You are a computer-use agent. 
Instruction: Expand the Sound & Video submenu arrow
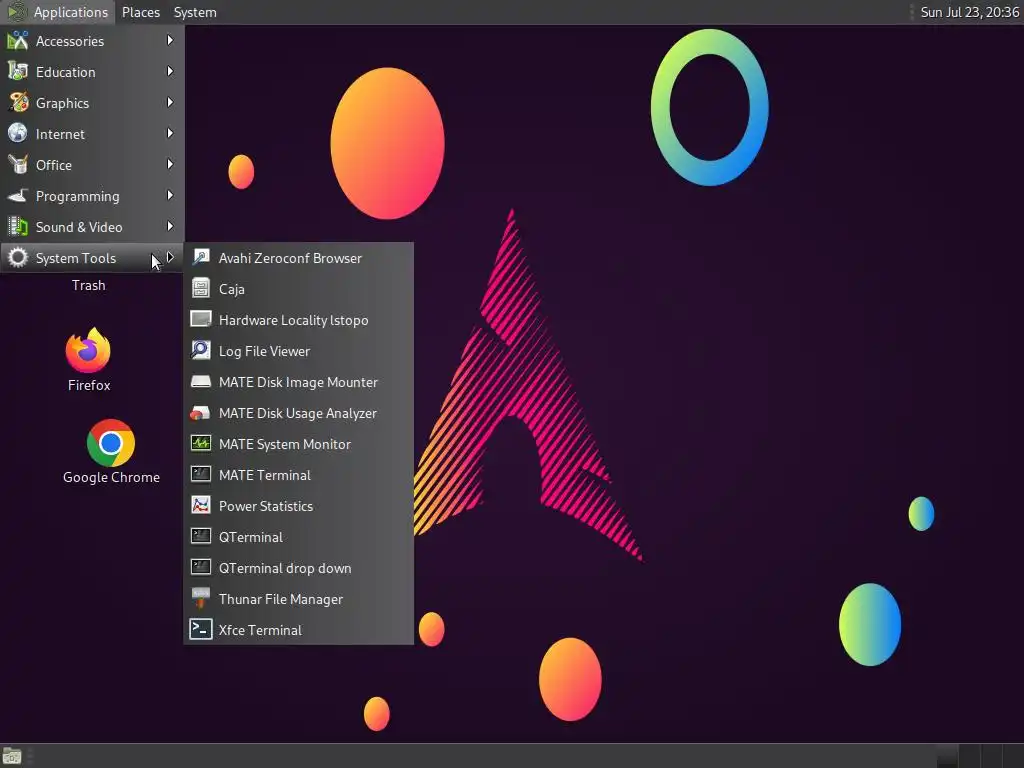click(170, 227)
